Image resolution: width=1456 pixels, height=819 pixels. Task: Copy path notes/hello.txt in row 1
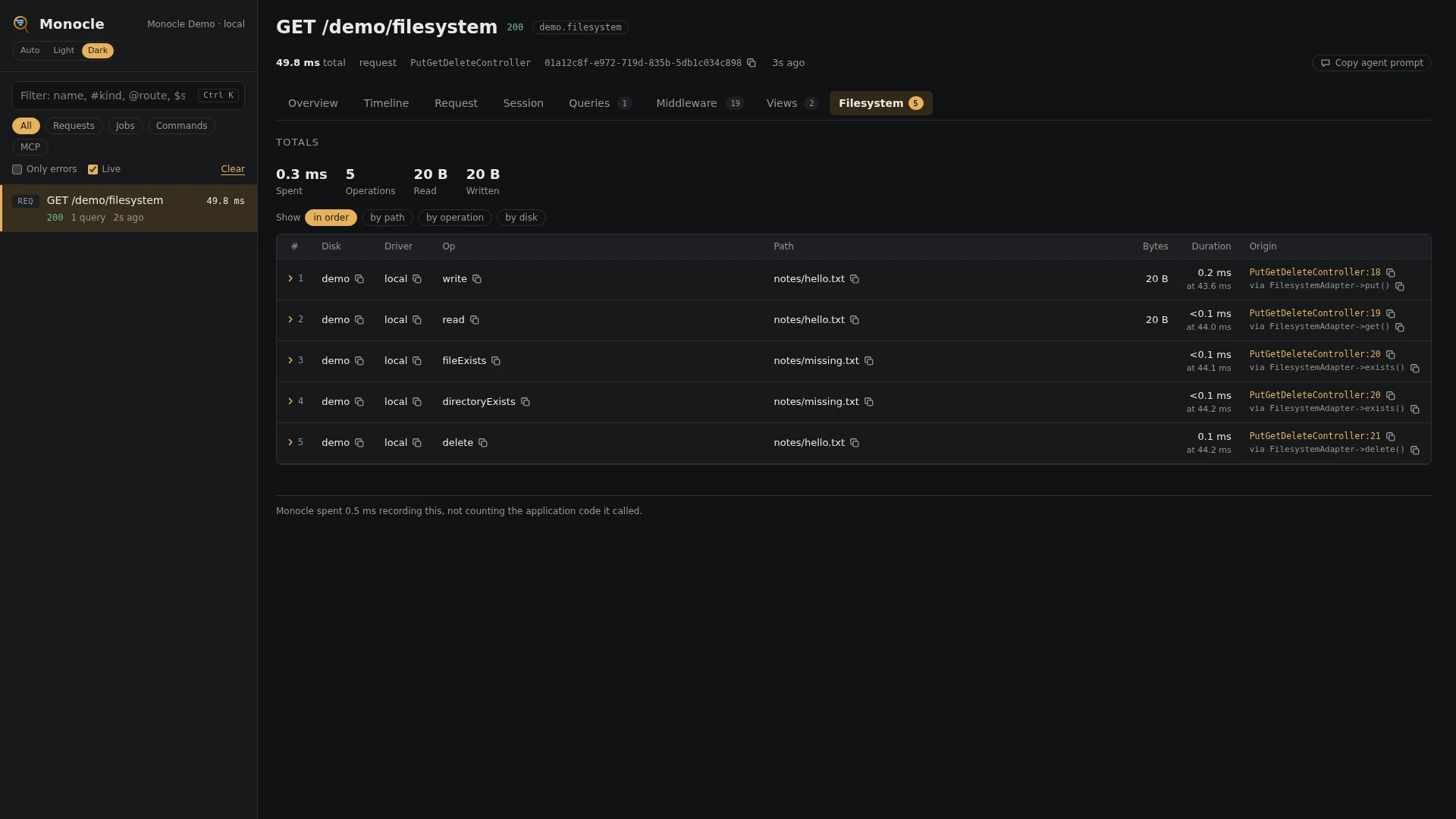pyautogui.click(x=855, y=279)
